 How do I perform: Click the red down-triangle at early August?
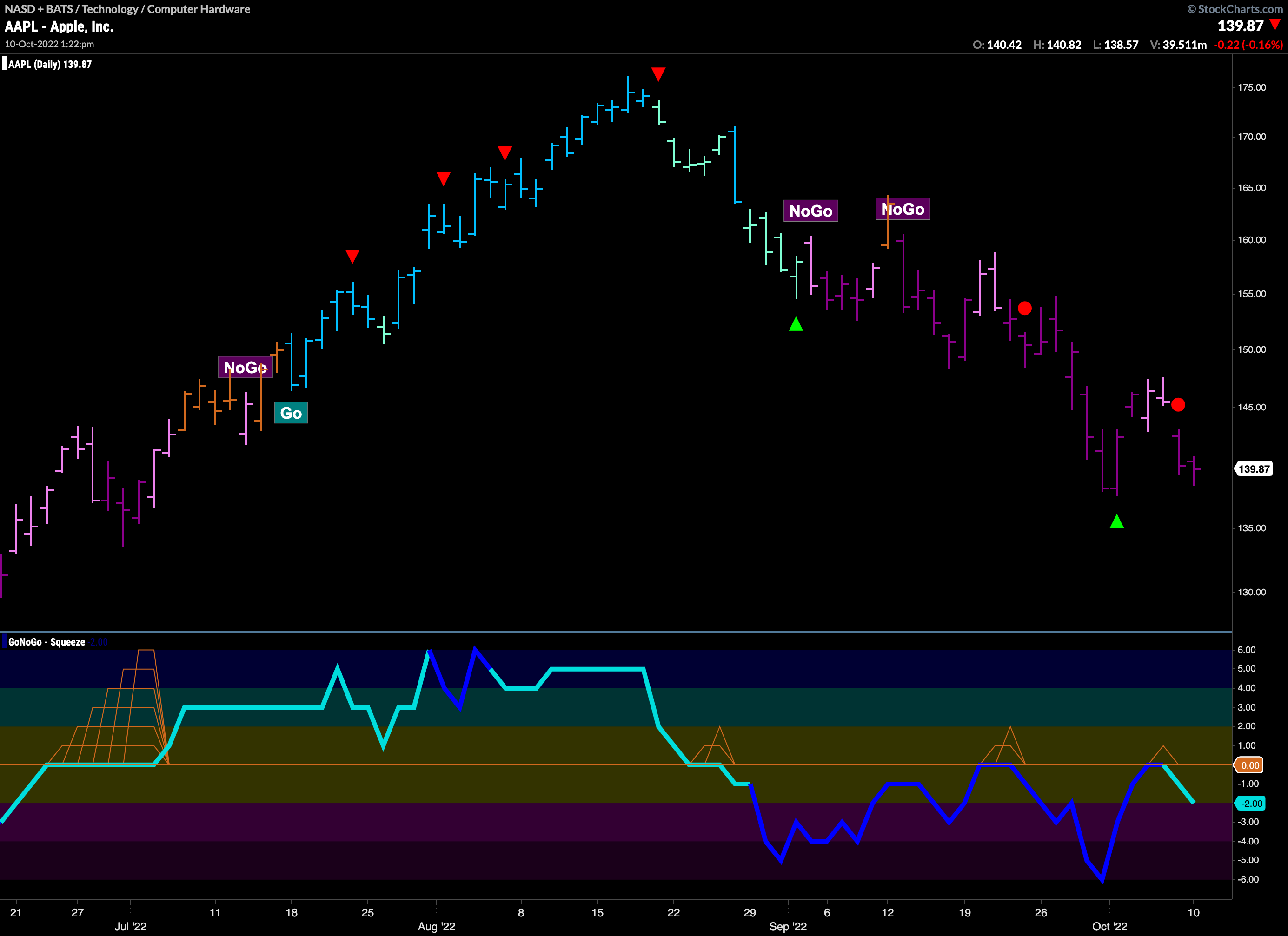click(444, 178)
